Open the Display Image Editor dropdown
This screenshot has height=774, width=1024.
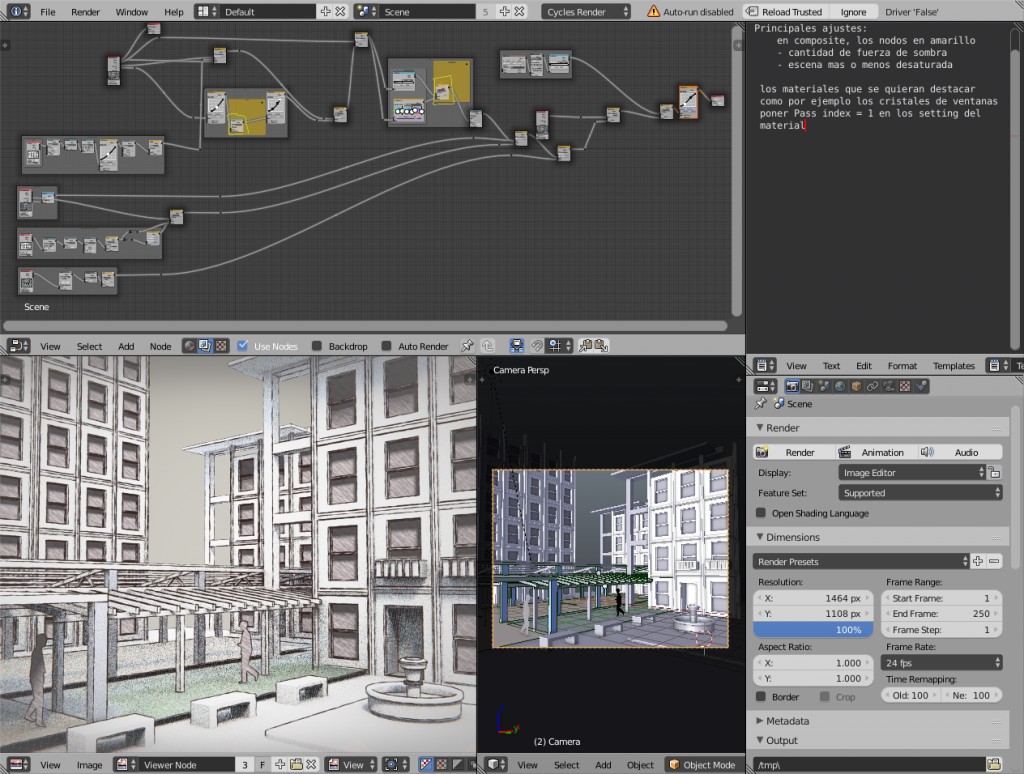tap(910, 472)
